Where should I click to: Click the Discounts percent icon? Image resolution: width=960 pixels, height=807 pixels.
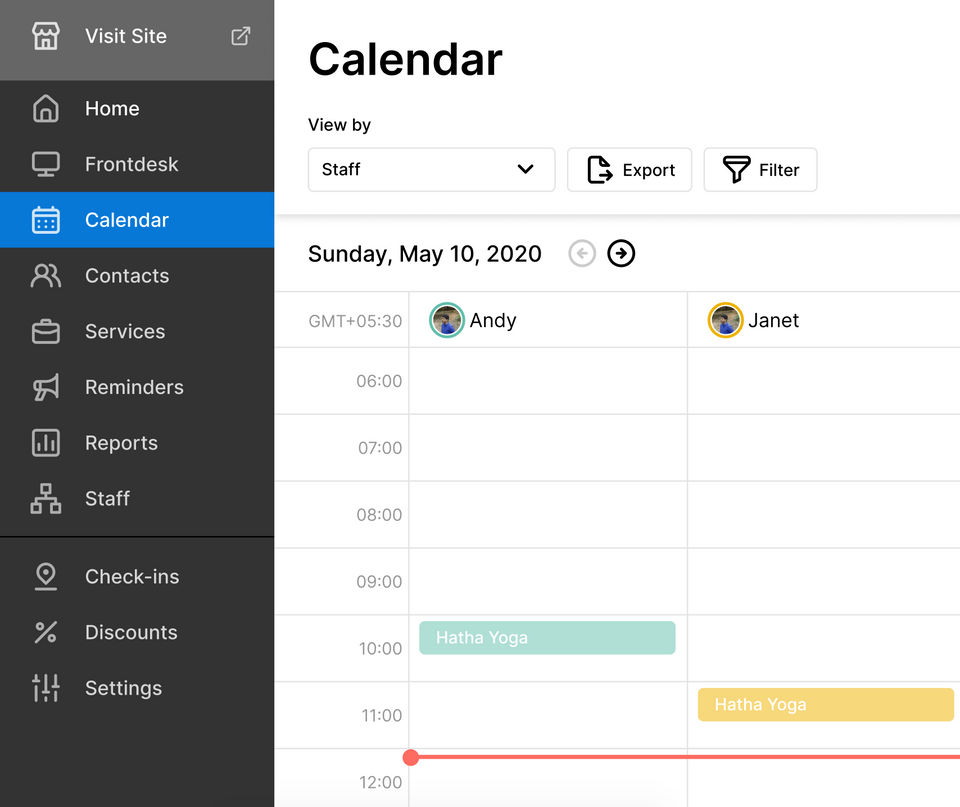click(x=46, y=632)
